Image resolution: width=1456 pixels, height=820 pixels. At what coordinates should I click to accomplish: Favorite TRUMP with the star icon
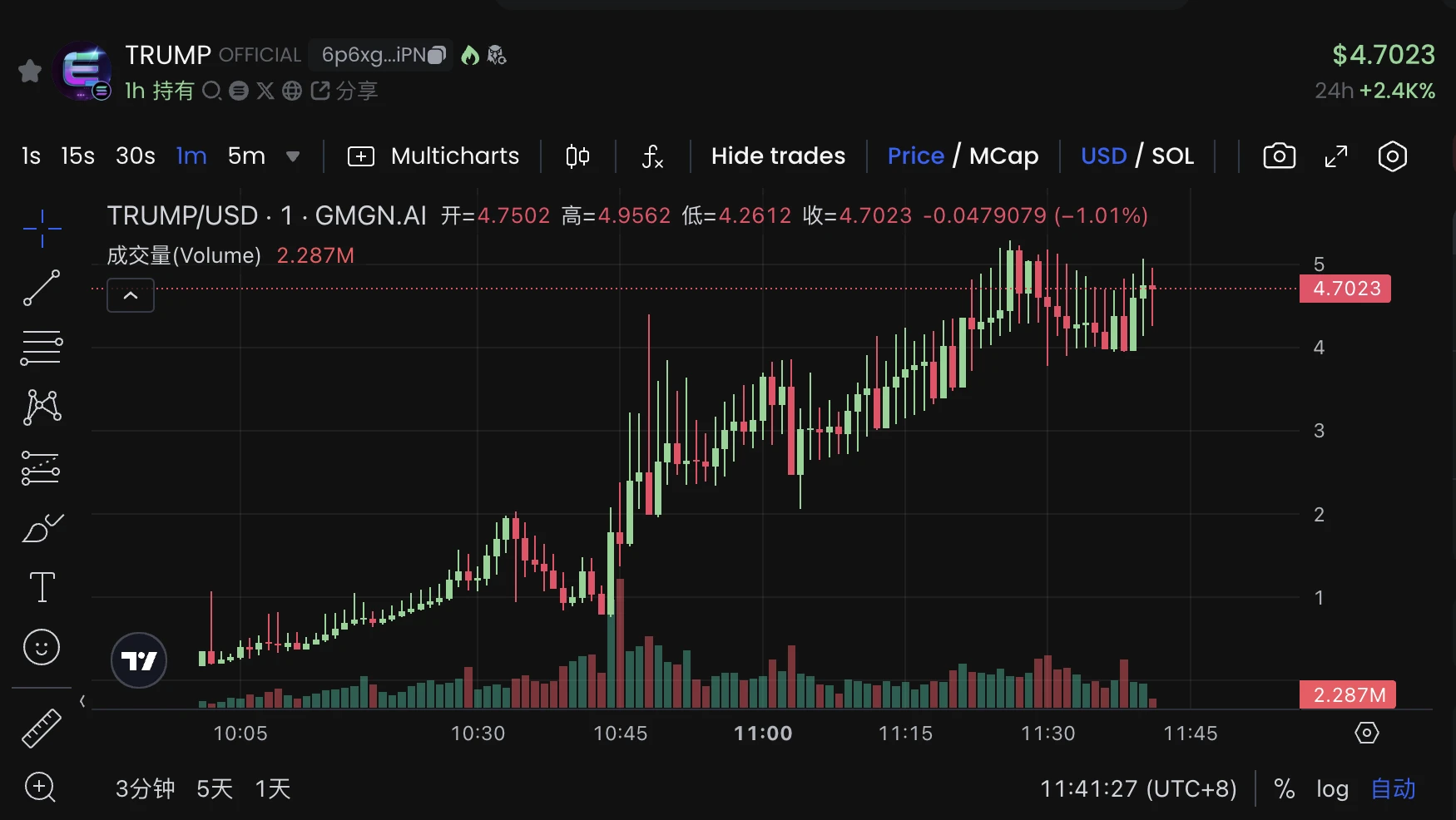pyautogui.click(x=30, y=72)
